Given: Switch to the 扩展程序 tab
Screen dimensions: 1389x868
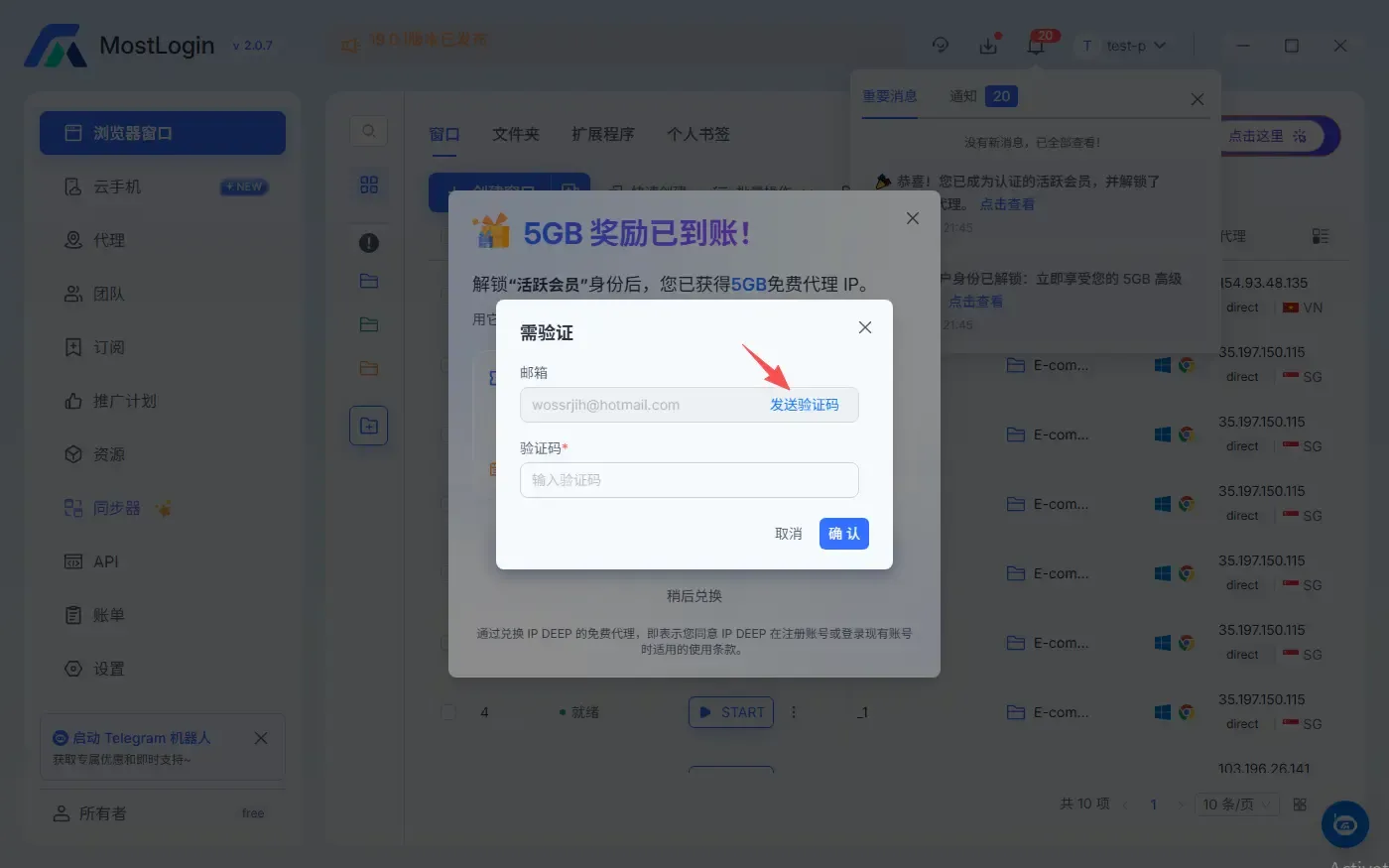Looking at the screenshot, I should (603, 134).
